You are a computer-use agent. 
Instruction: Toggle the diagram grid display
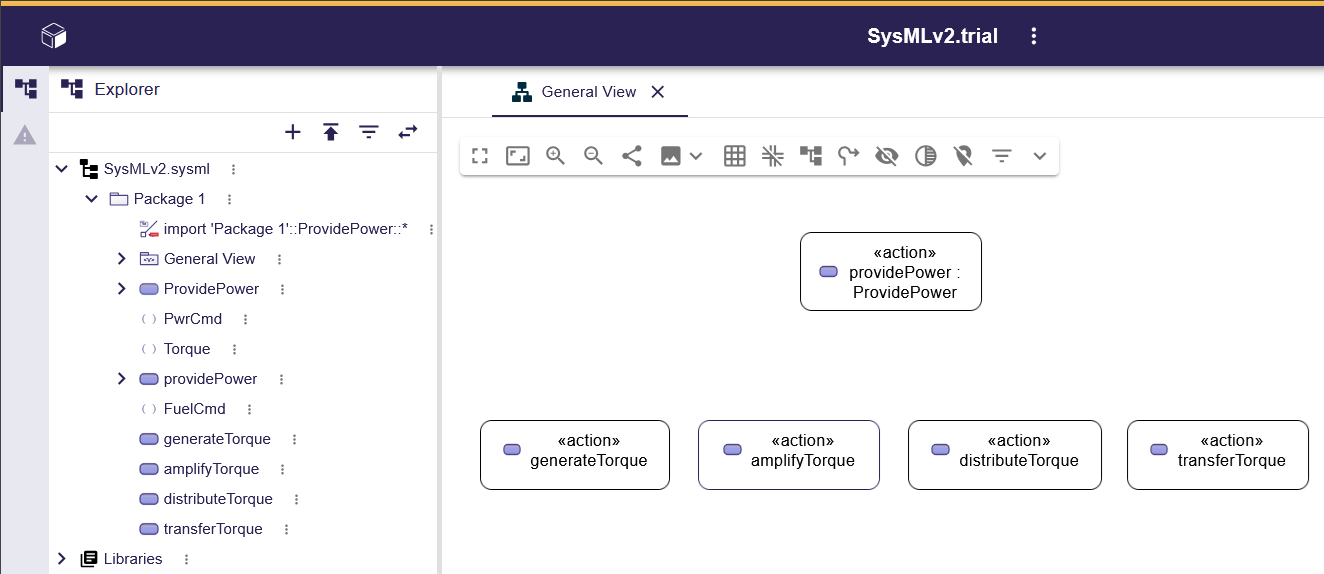[x=734, y=156]
